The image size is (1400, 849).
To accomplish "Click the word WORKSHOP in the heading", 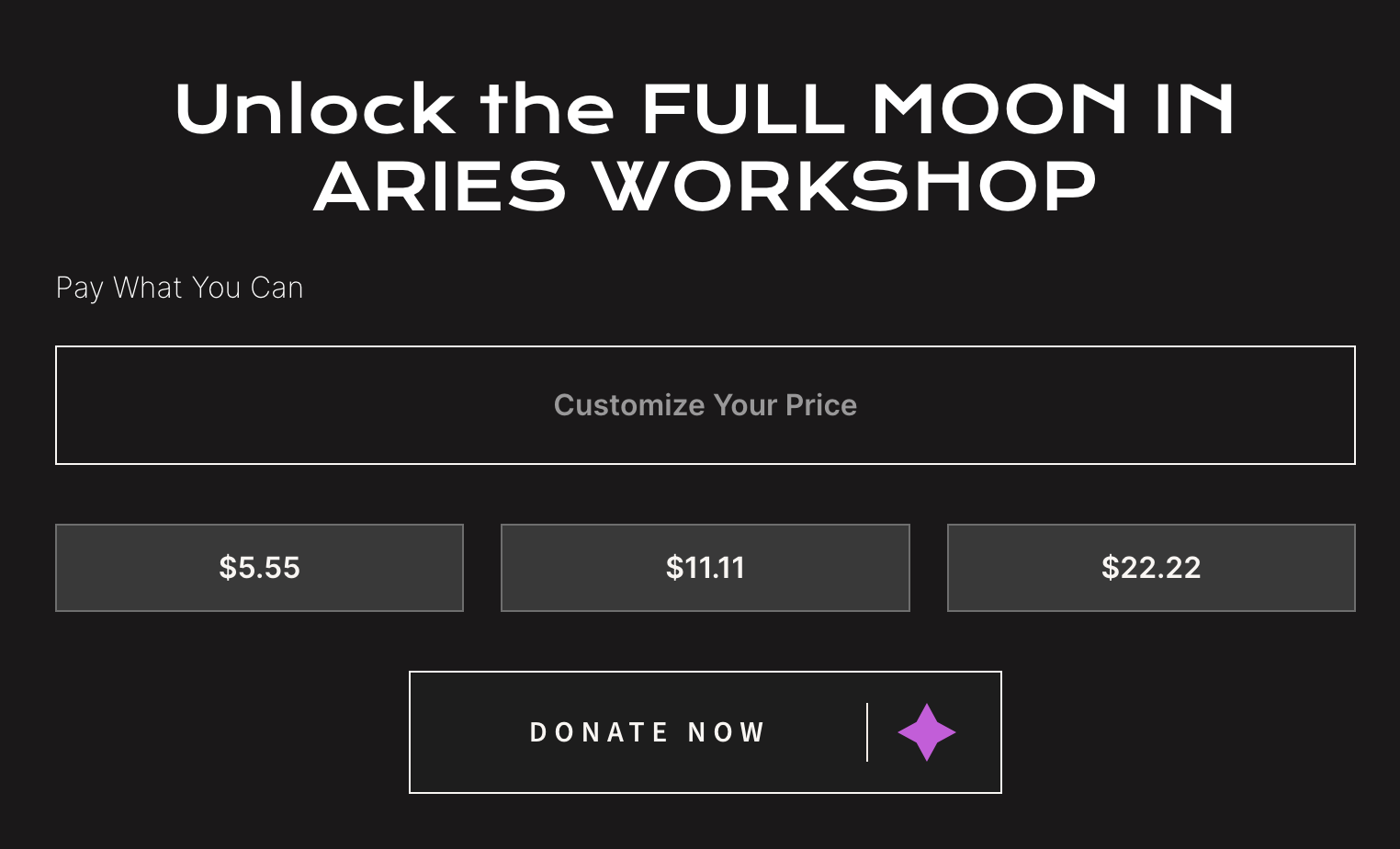I will coord(845,187).
